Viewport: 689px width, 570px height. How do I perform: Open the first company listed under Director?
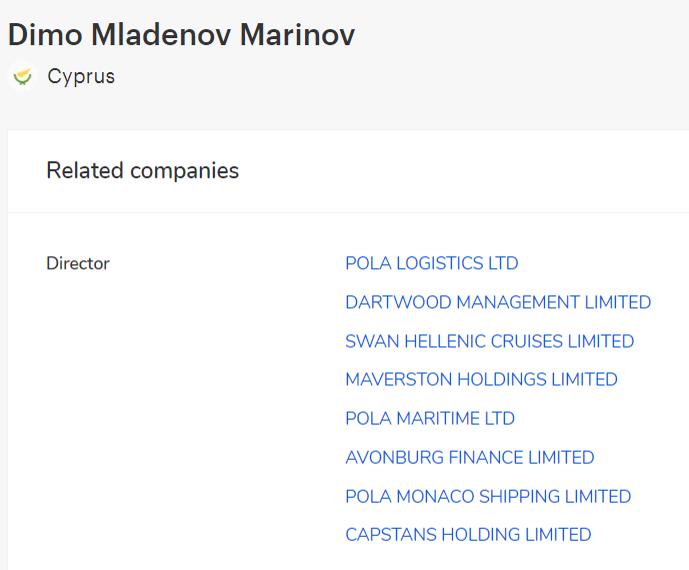coord(432,263)
